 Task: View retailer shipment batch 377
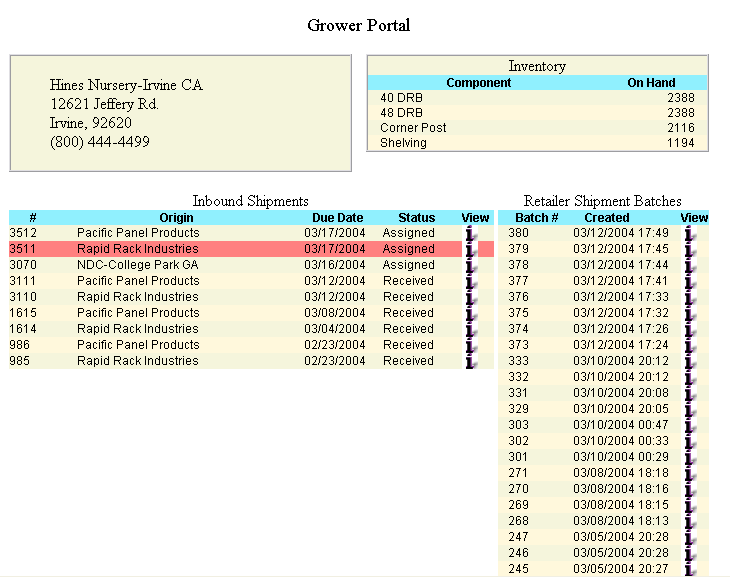(690, 281)
